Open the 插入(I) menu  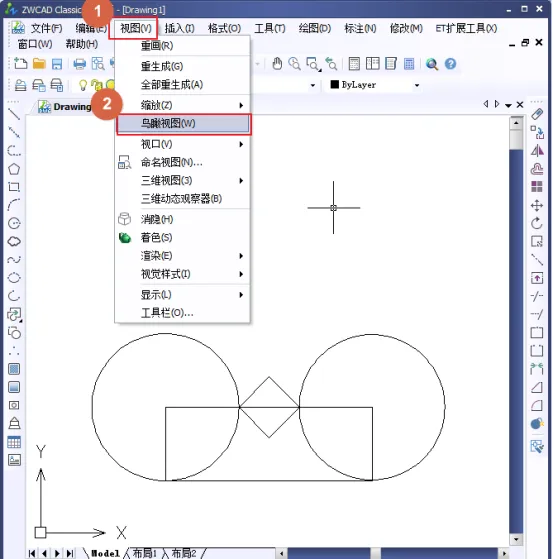tap(179, 28)
